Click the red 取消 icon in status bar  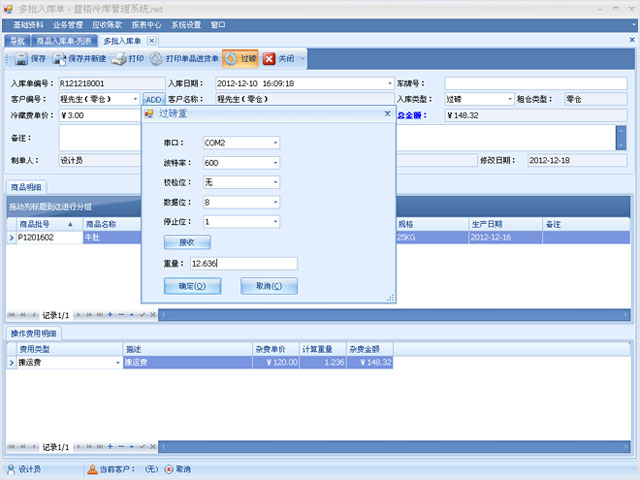point(169,469)
